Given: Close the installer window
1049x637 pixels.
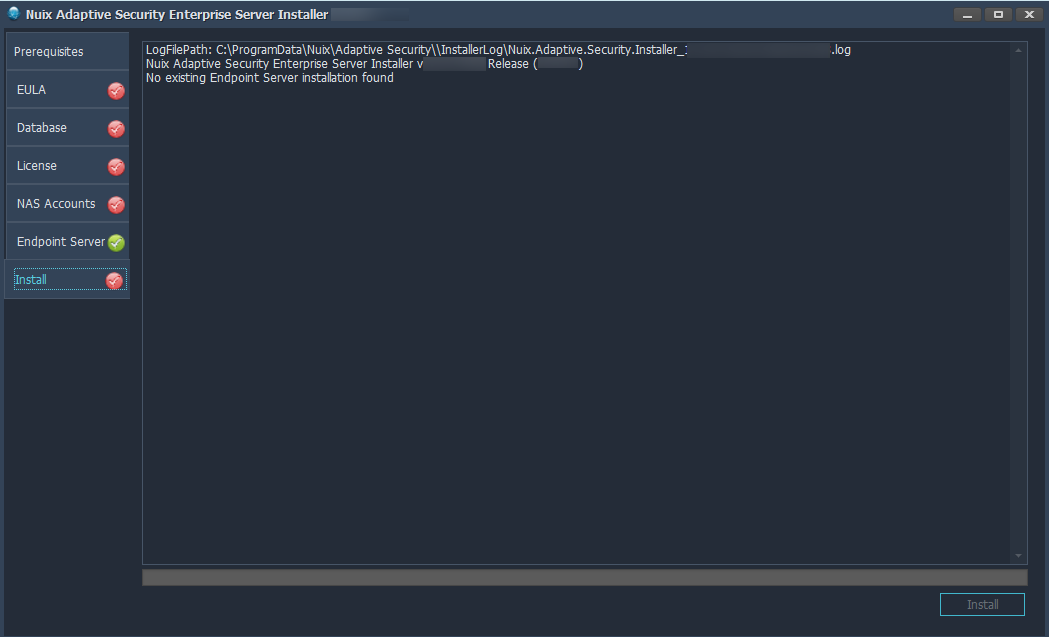Looking at the screenshot, I should pyautogui.click(x=1029, y=14).
